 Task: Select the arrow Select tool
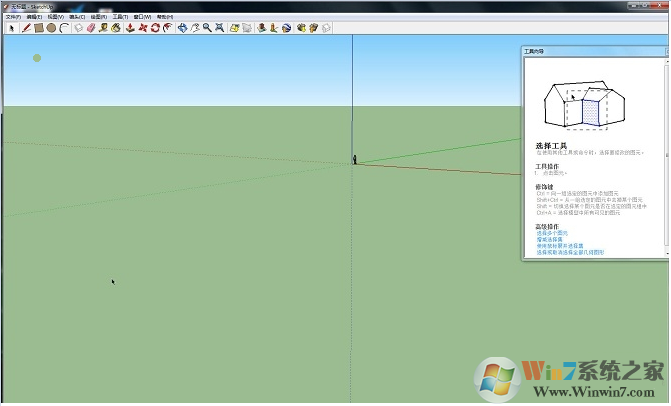click(11, 28)
